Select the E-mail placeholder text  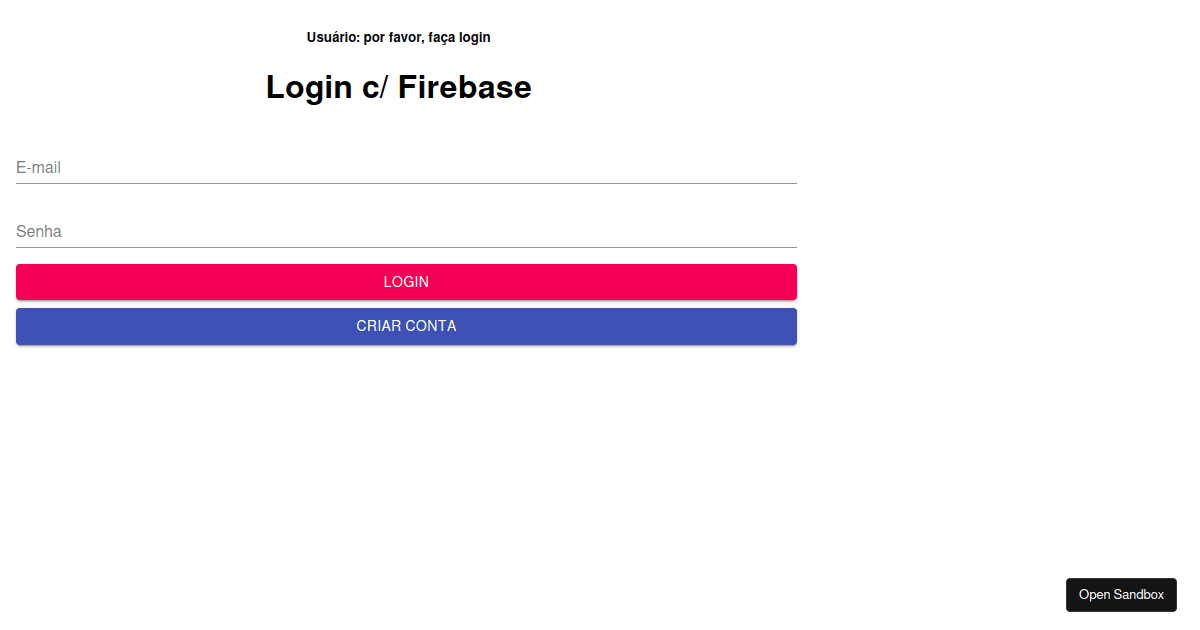click(x=37, y=167)
